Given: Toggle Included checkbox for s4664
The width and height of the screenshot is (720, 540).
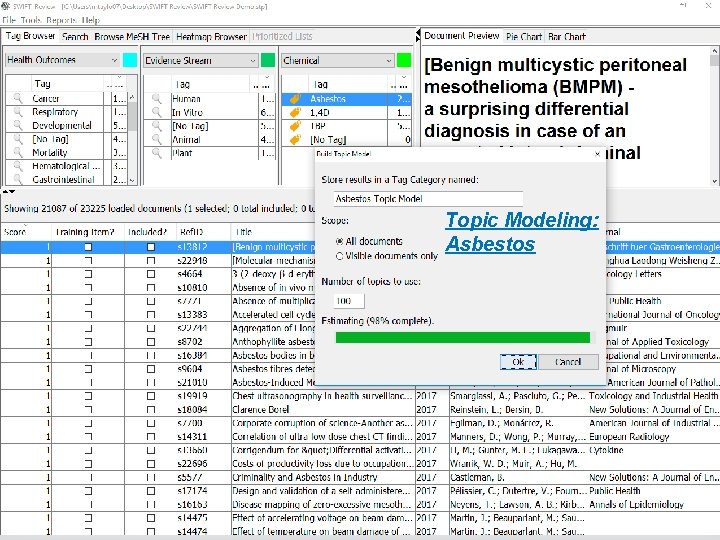Looking at the screenshot, I should coord(151,274).
